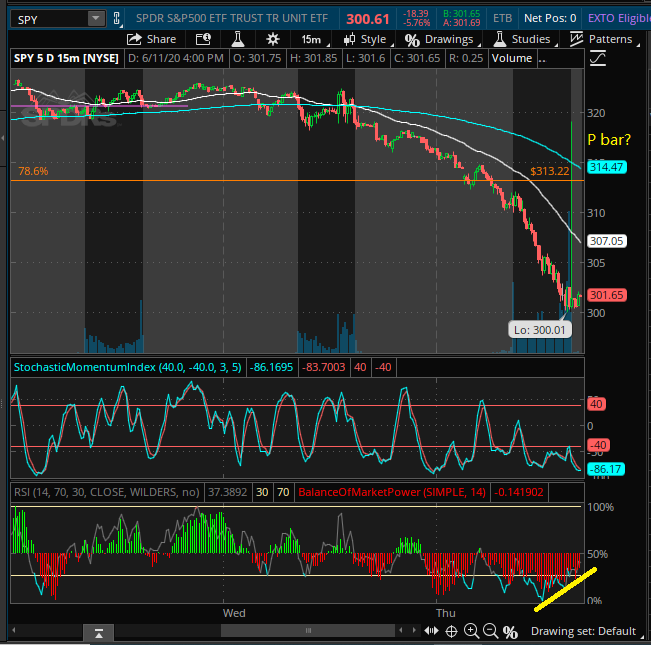Open the Share menu

pyautogui.click(x=152, y=39)
